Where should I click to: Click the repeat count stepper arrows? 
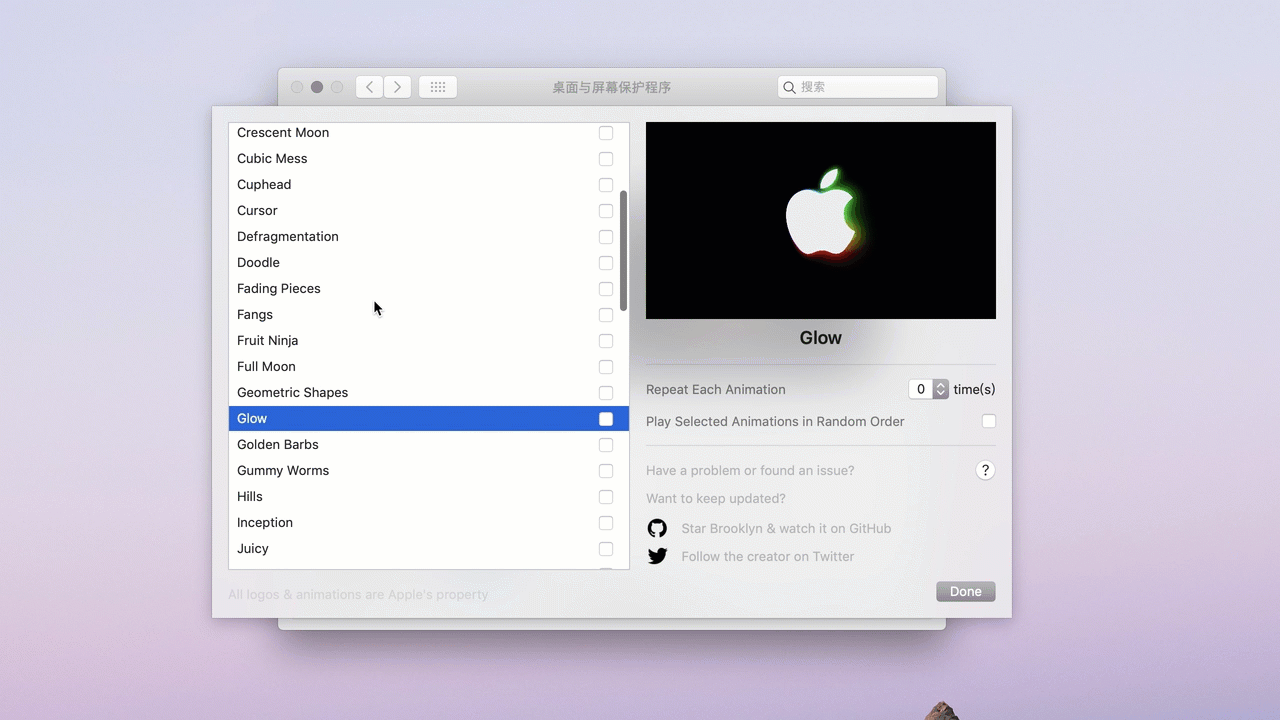[x=941, y=389]
